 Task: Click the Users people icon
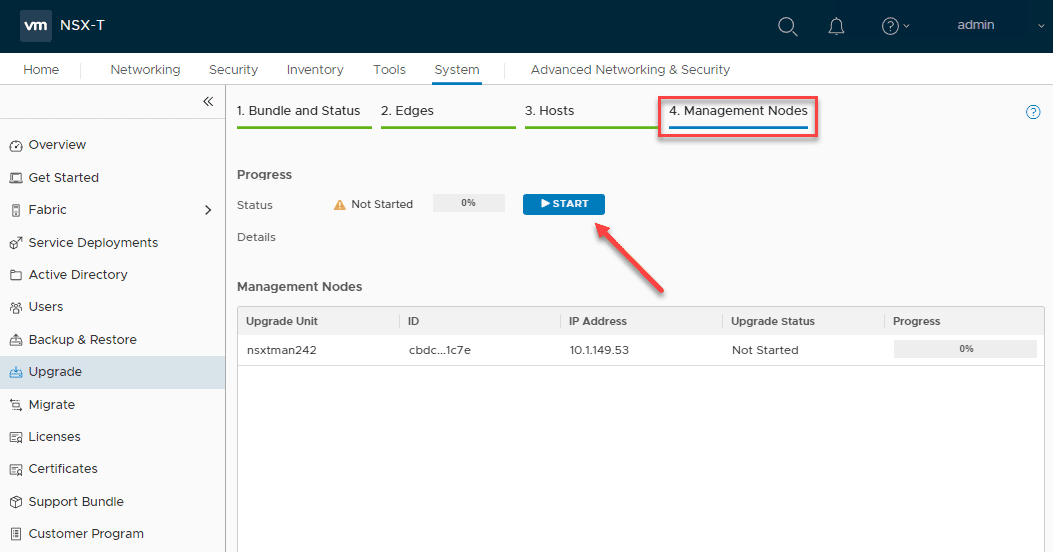tap(15, 308)
